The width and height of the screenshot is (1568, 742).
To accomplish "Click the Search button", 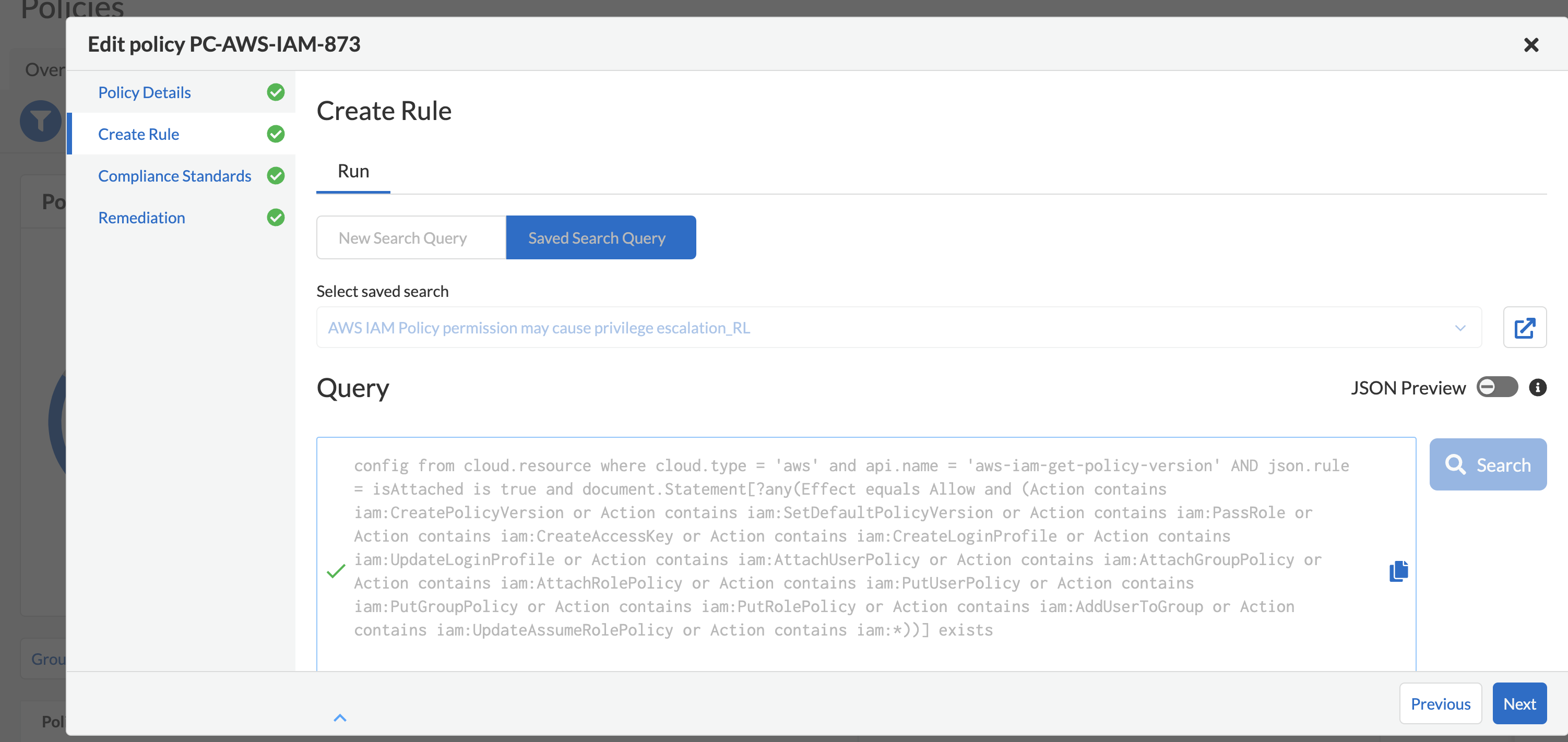I will click(x=1488, y=464).
